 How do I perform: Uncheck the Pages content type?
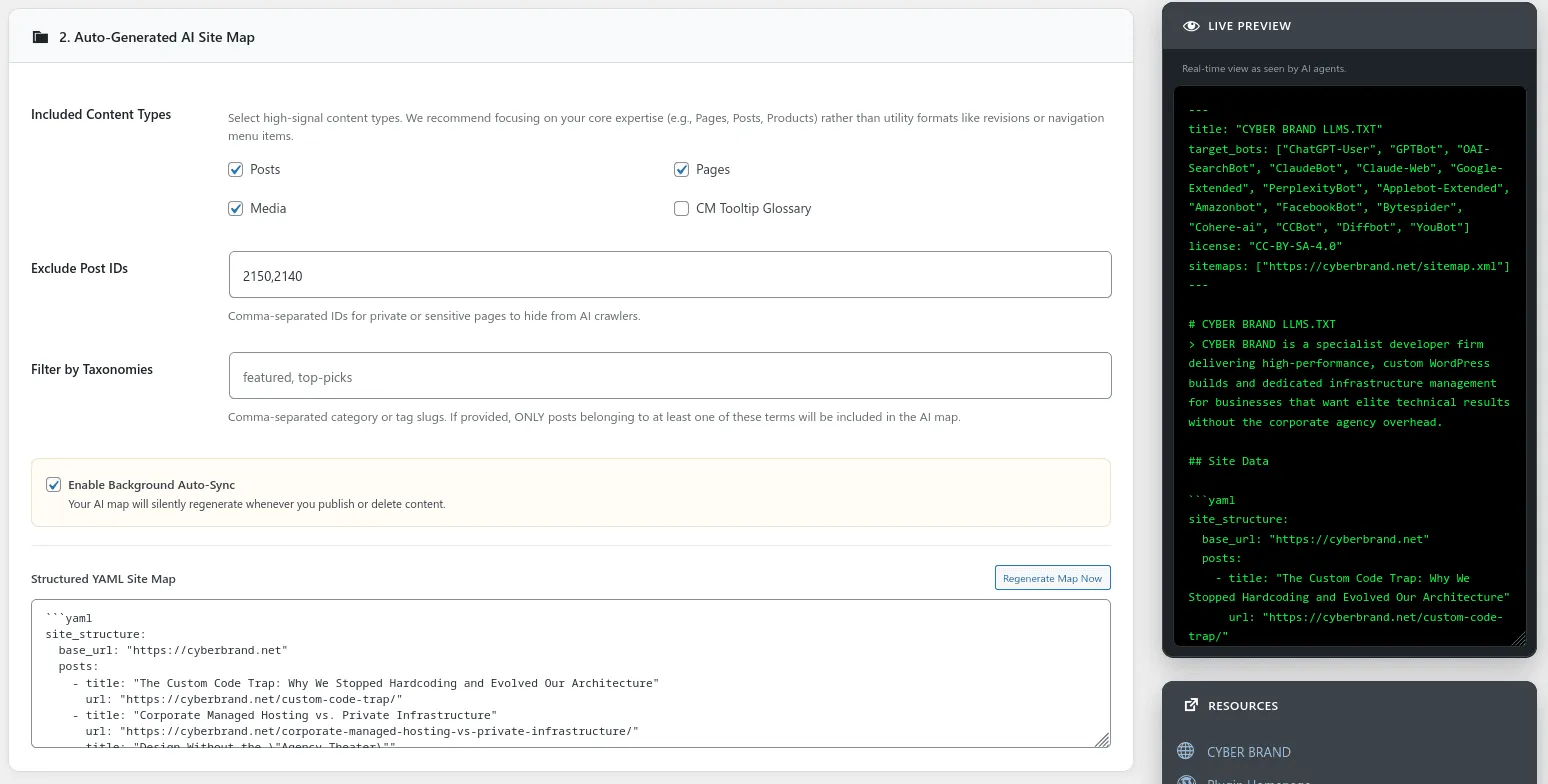[682, 170]
